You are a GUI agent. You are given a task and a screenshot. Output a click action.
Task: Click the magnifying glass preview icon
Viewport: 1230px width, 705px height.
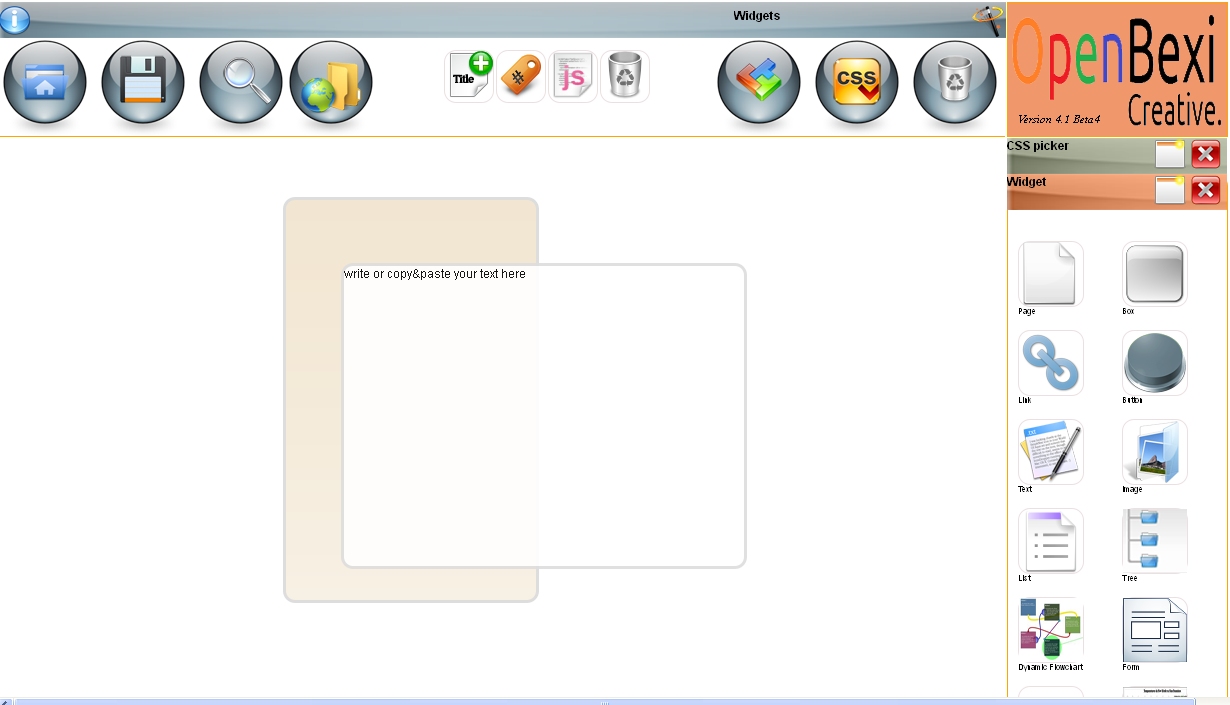coord(240,82)
